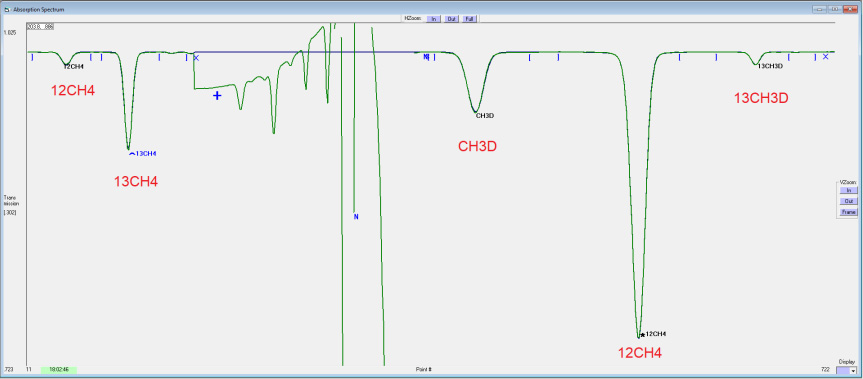
Task: Click the green time readout 18:02:46
Action: point(59,370)
